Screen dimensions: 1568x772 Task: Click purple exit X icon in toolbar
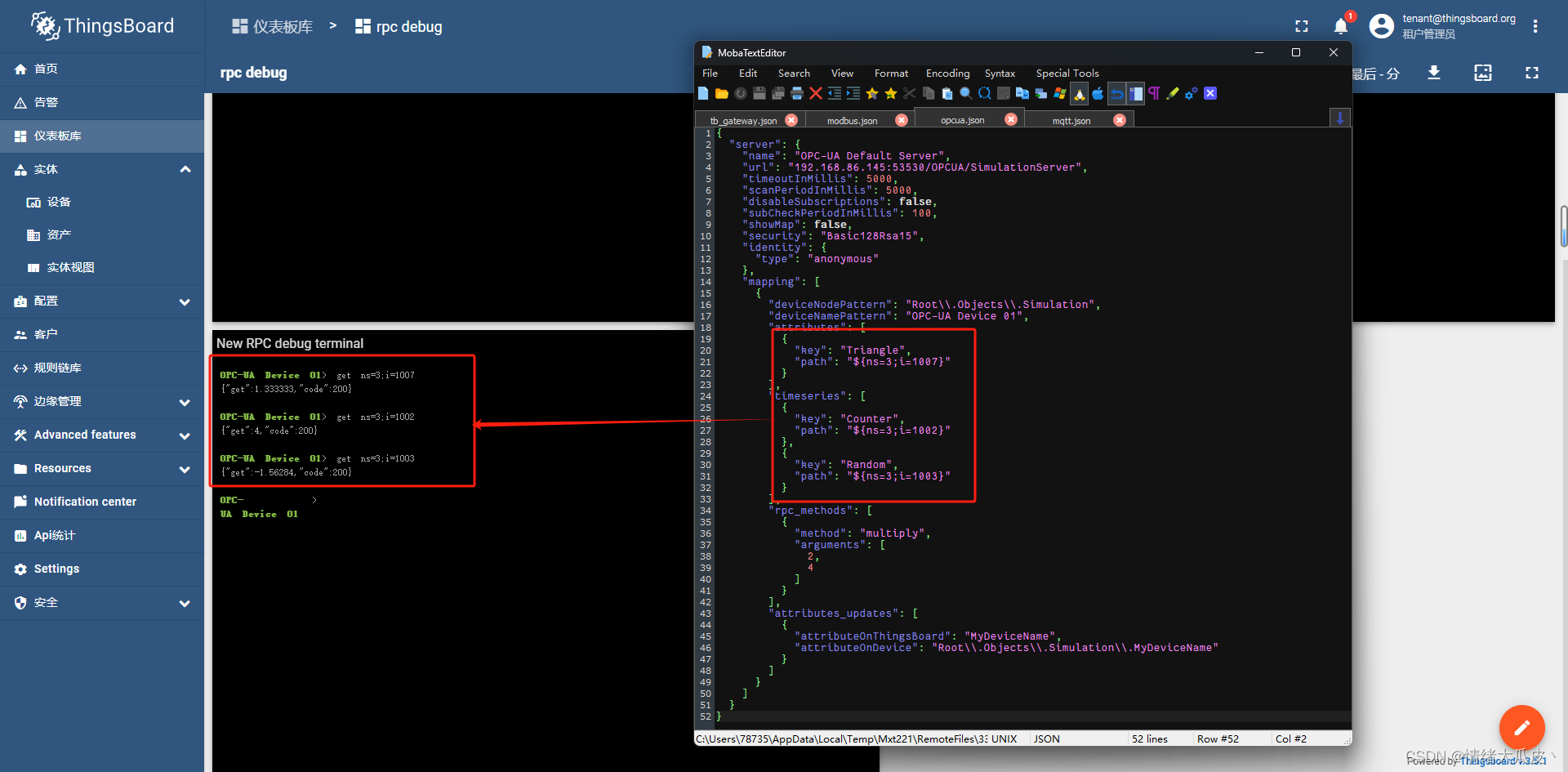tap(1210, 93)
